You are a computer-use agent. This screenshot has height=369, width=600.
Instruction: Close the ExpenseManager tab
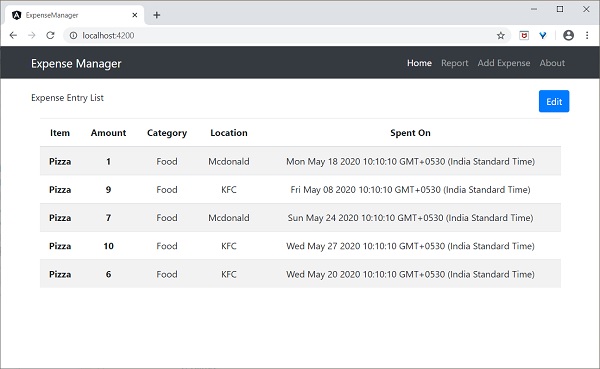[135, 15]
